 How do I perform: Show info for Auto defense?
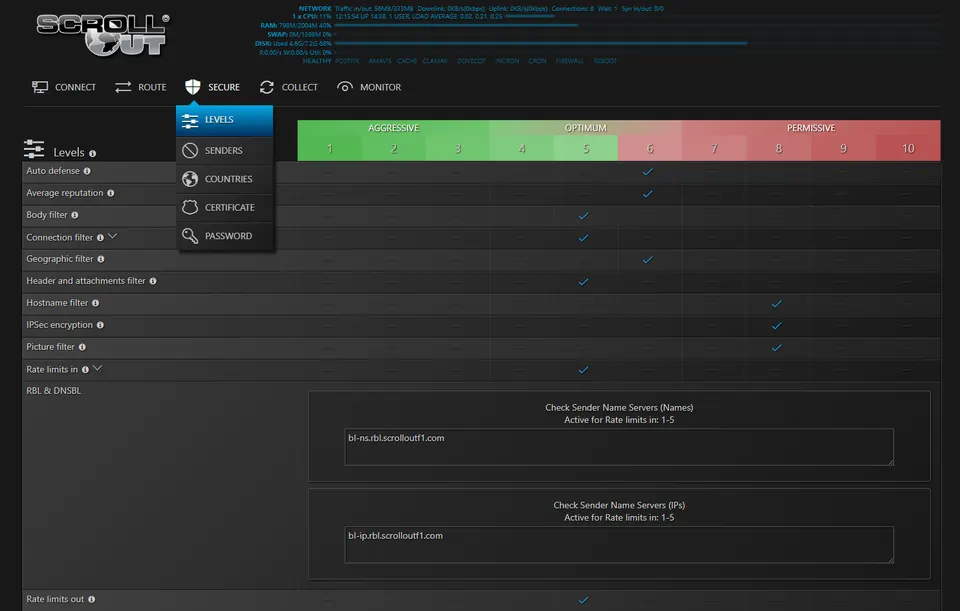(87, 171)
